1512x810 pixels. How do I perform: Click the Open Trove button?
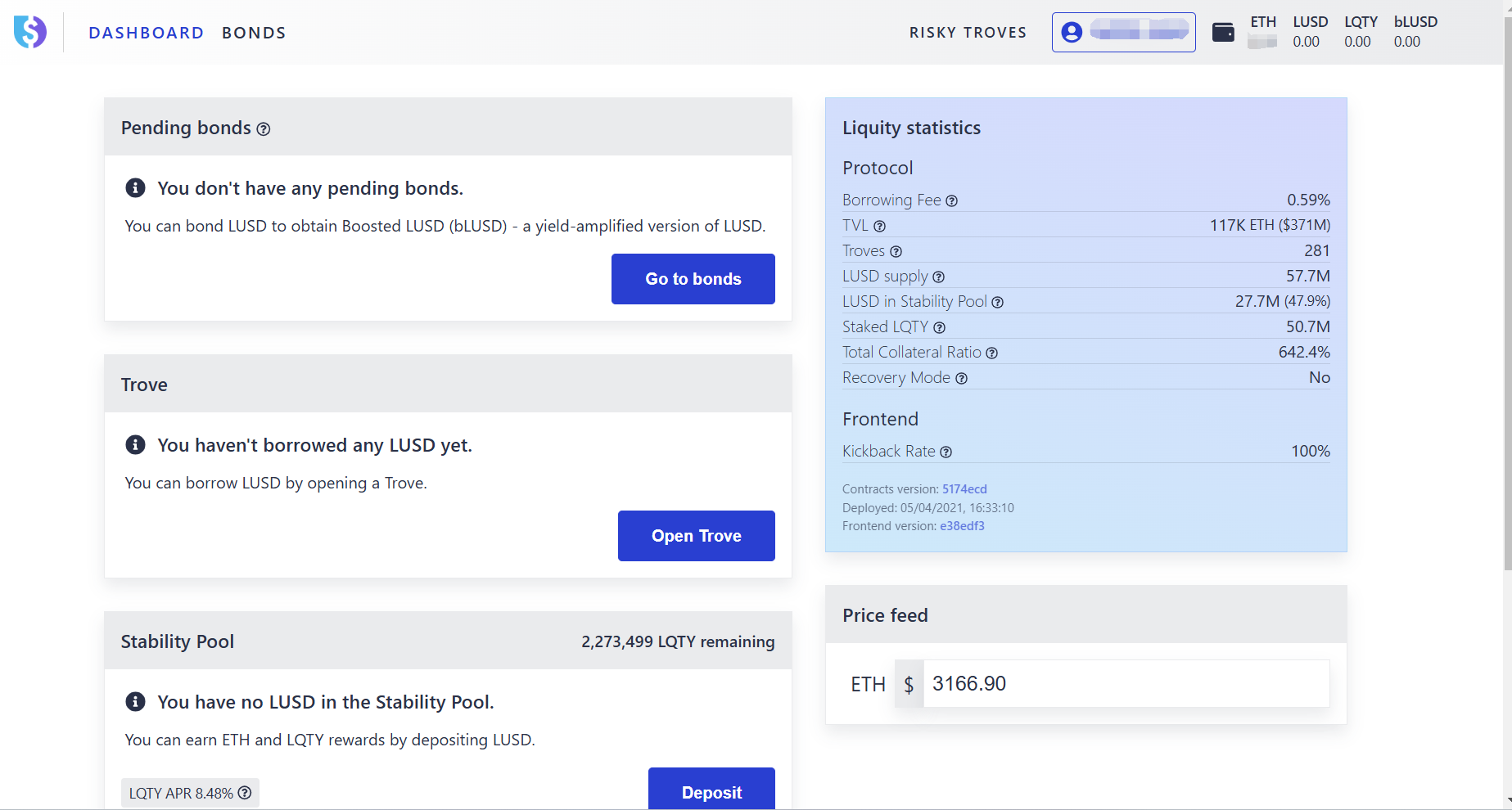click(697, 536)
